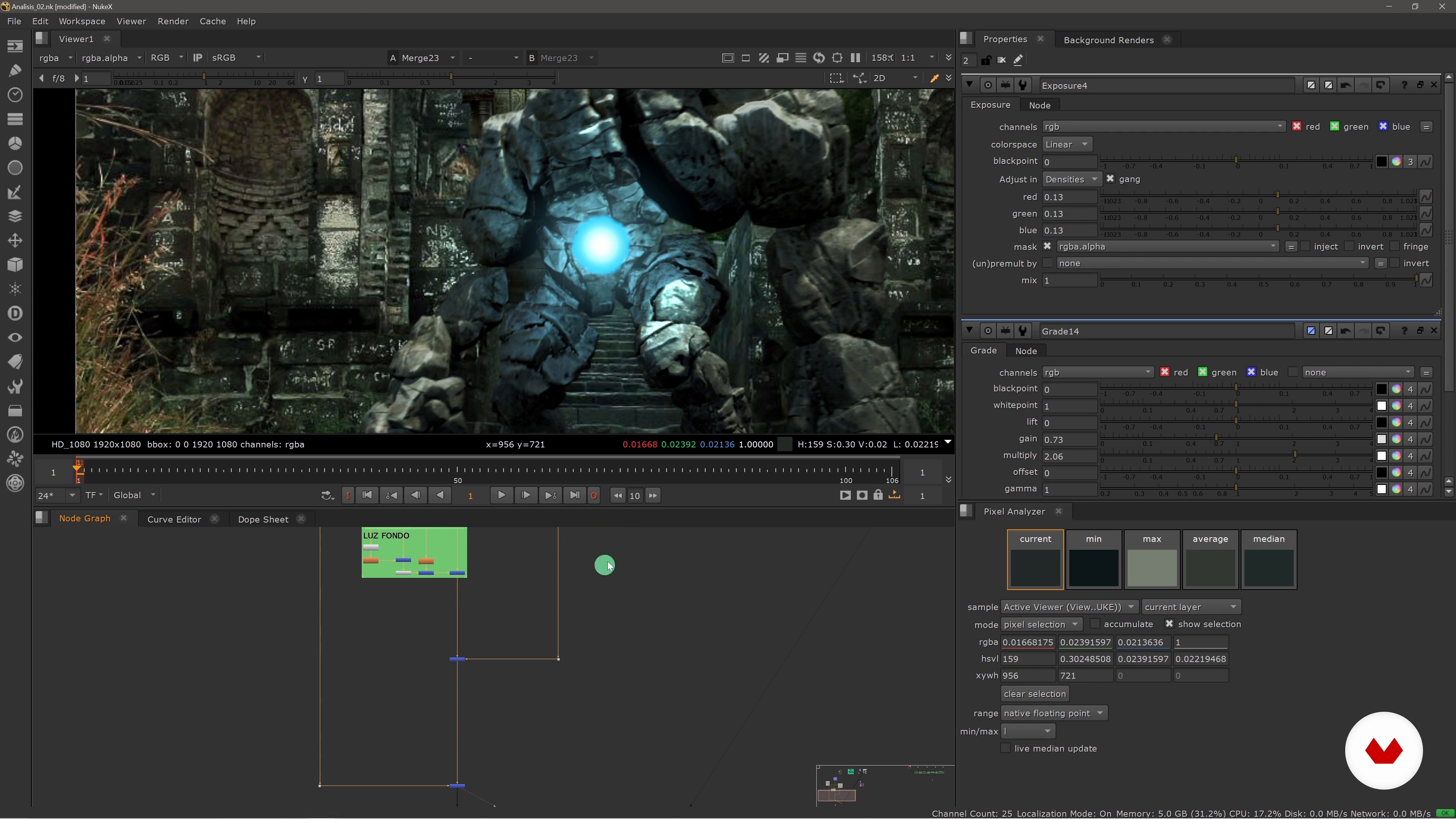
Task: Open the Render menu
Action: pyautogui.click(x=173, y=21)
